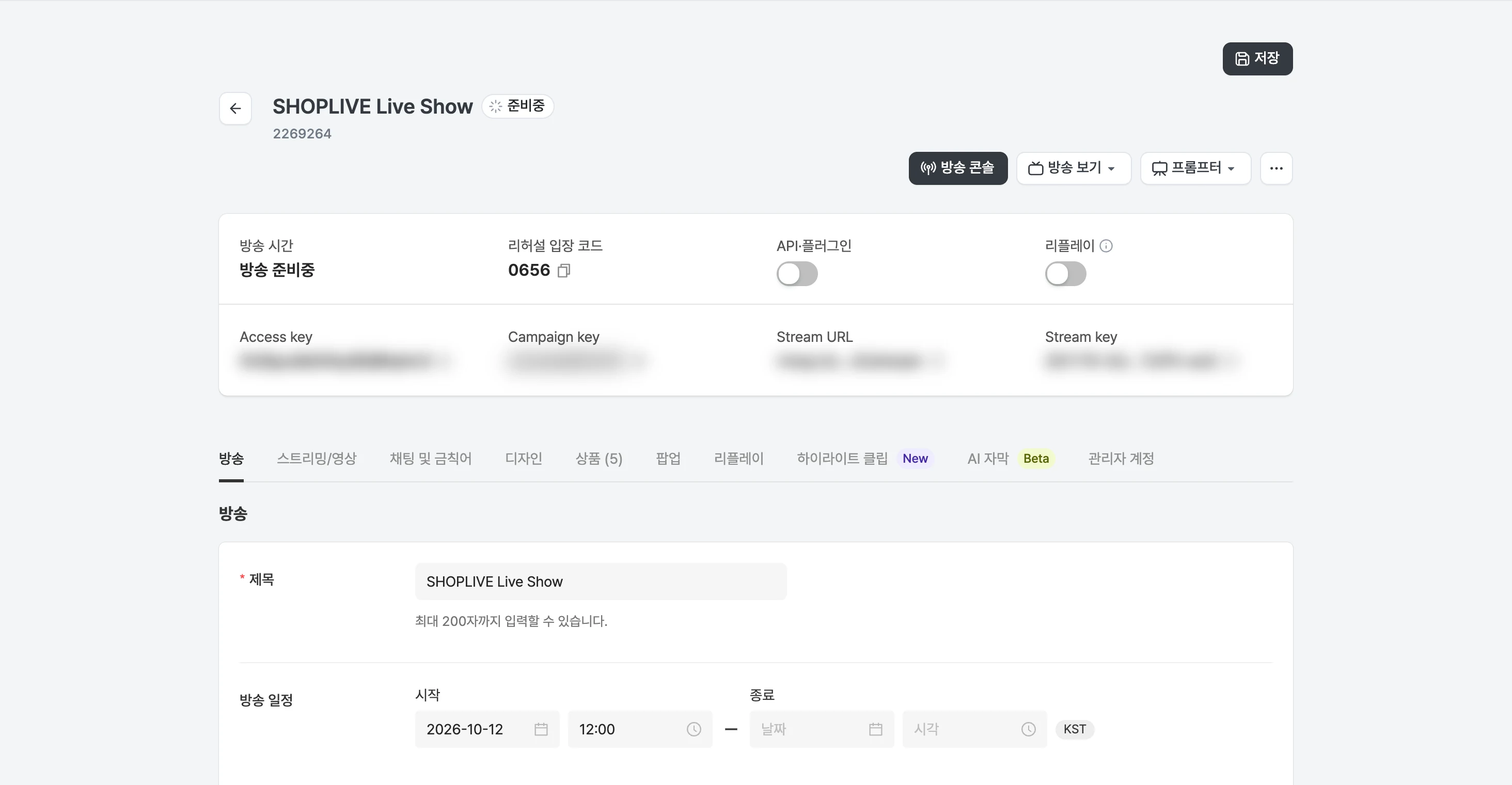1512x785 pixels.
Task: Click the KST timezone badge
Action: click(x=1075, y=729)
